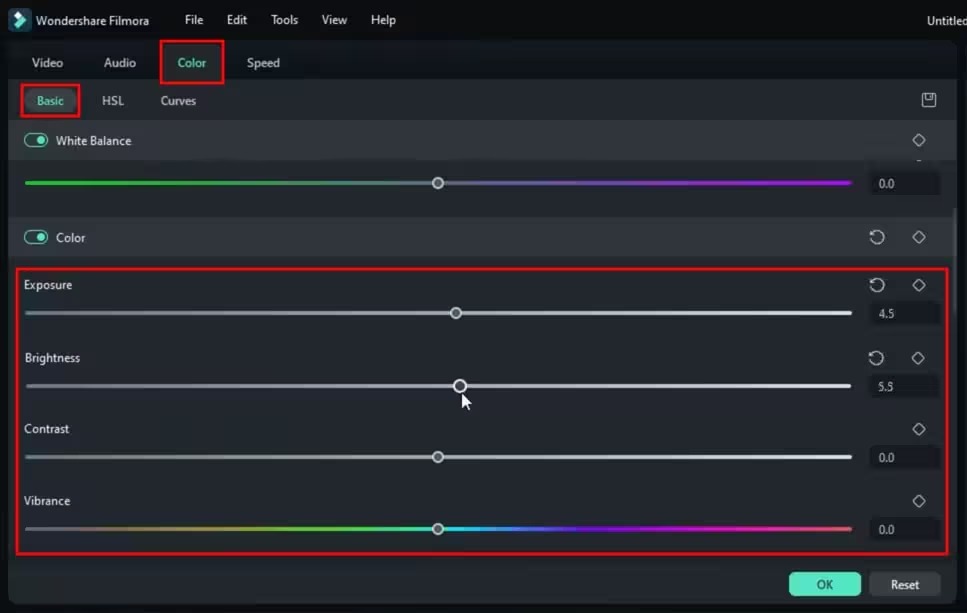Click the Exposure value field 4.5
Viewport: 967px width, 613px height.
pyautogui.click(x=905, y=314)
